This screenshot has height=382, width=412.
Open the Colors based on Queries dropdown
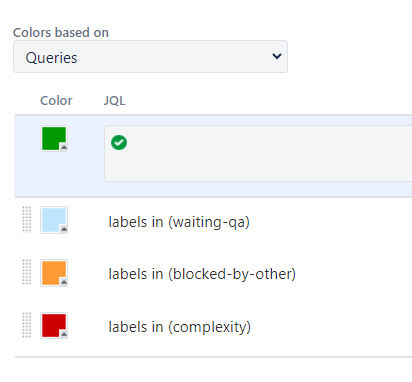coord(150,57)
